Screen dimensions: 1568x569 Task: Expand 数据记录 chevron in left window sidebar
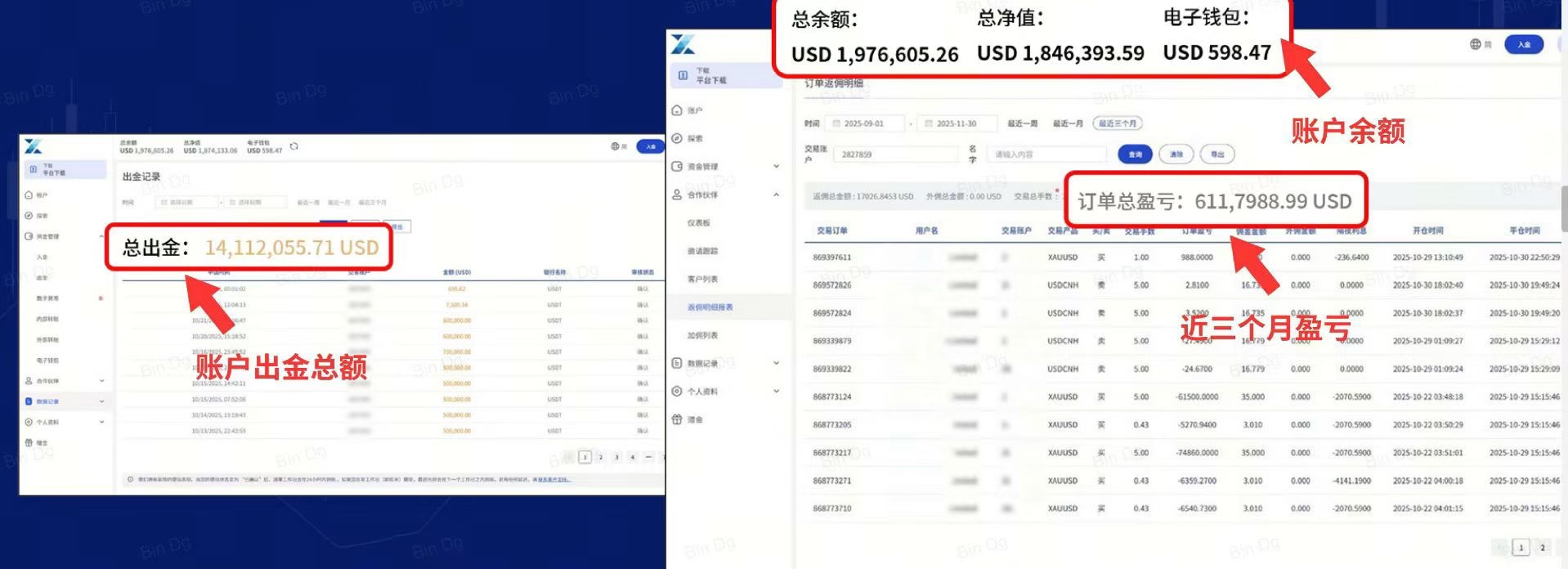tap(101, 401)
